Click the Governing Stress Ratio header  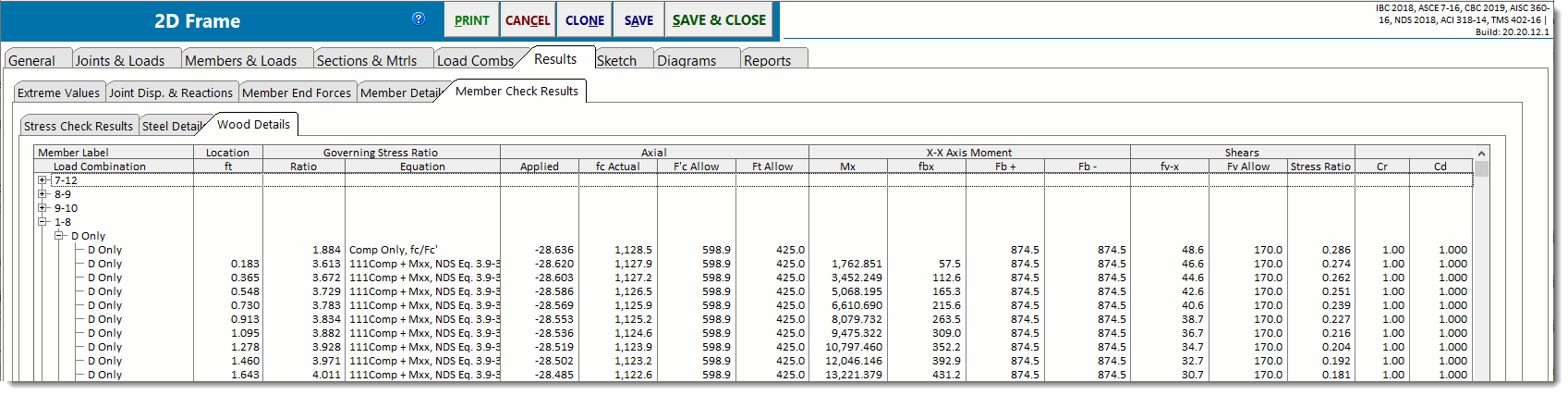pos(381,153)
